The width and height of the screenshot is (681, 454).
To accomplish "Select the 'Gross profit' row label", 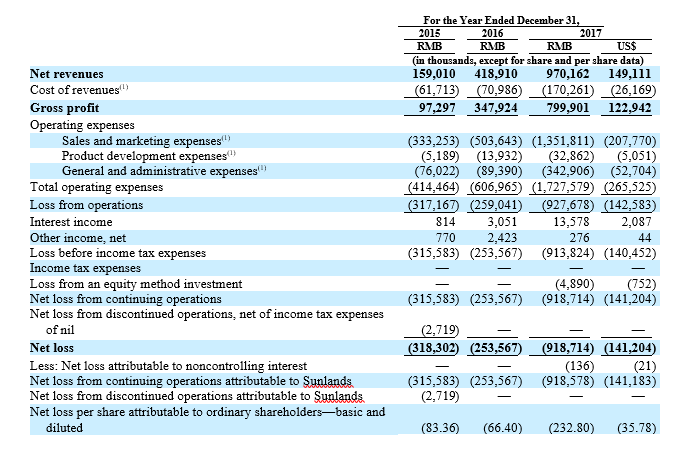I will tap(64, 108).
